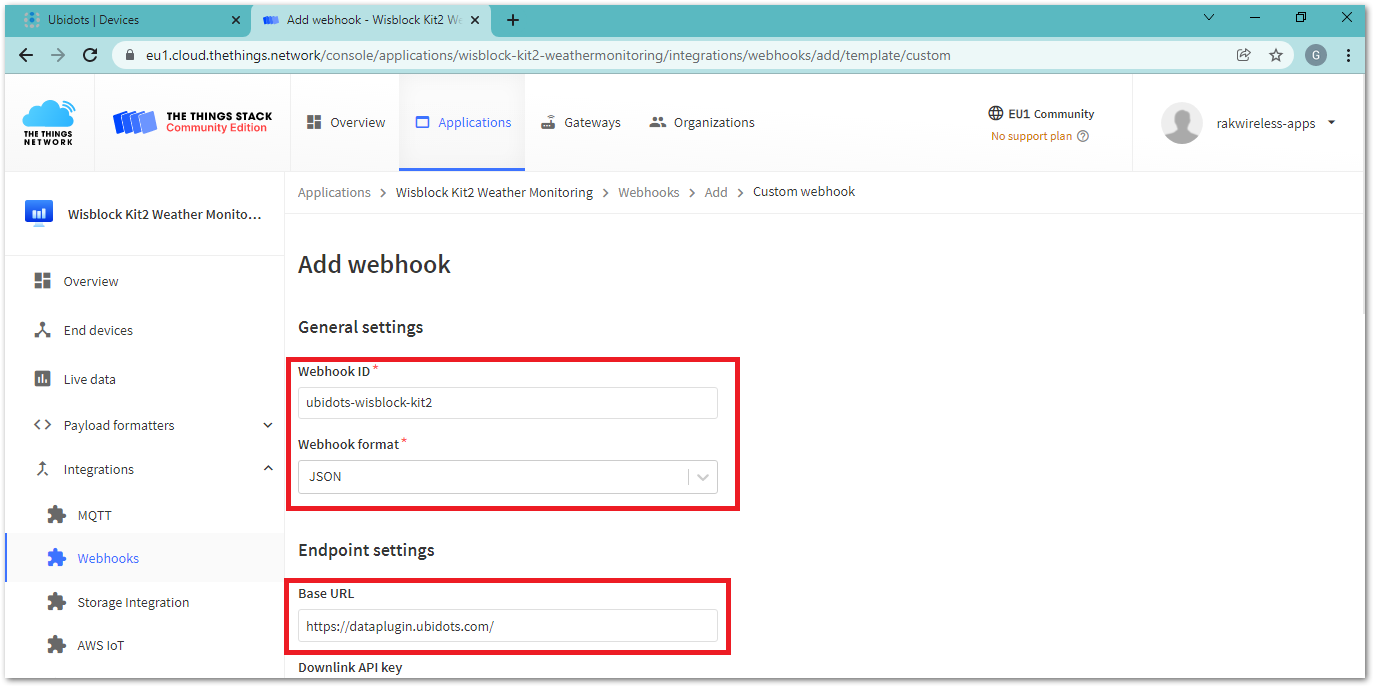Click the Webhook ID input field
This screenshot has height=687, width=1374.
pos(507,403)
